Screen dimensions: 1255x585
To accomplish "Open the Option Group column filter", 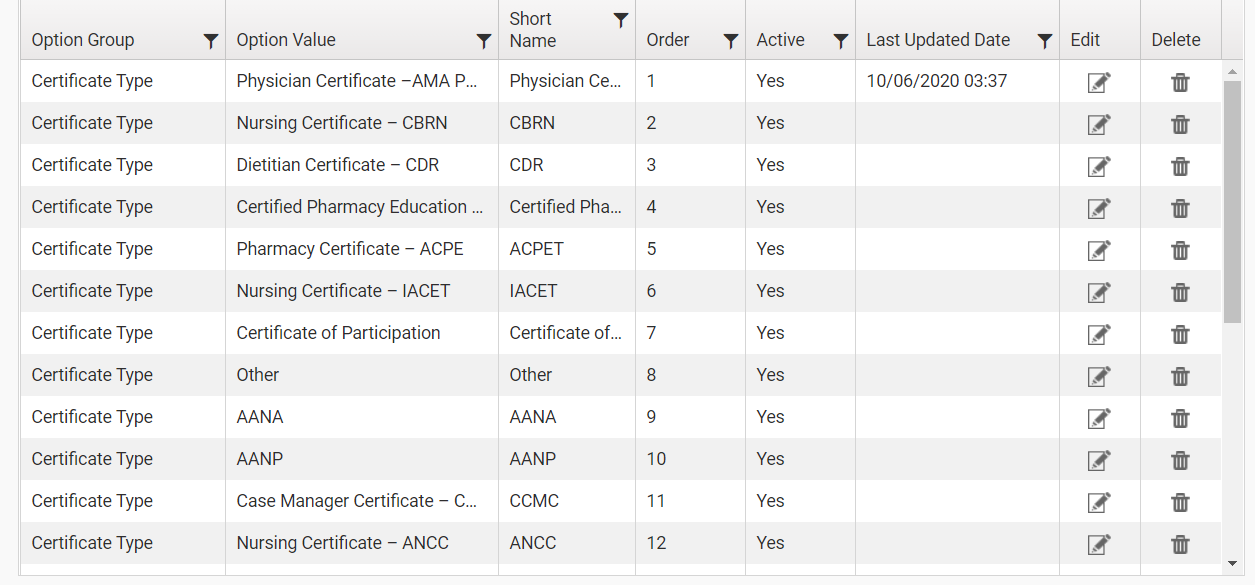I will tap(211, 41).
